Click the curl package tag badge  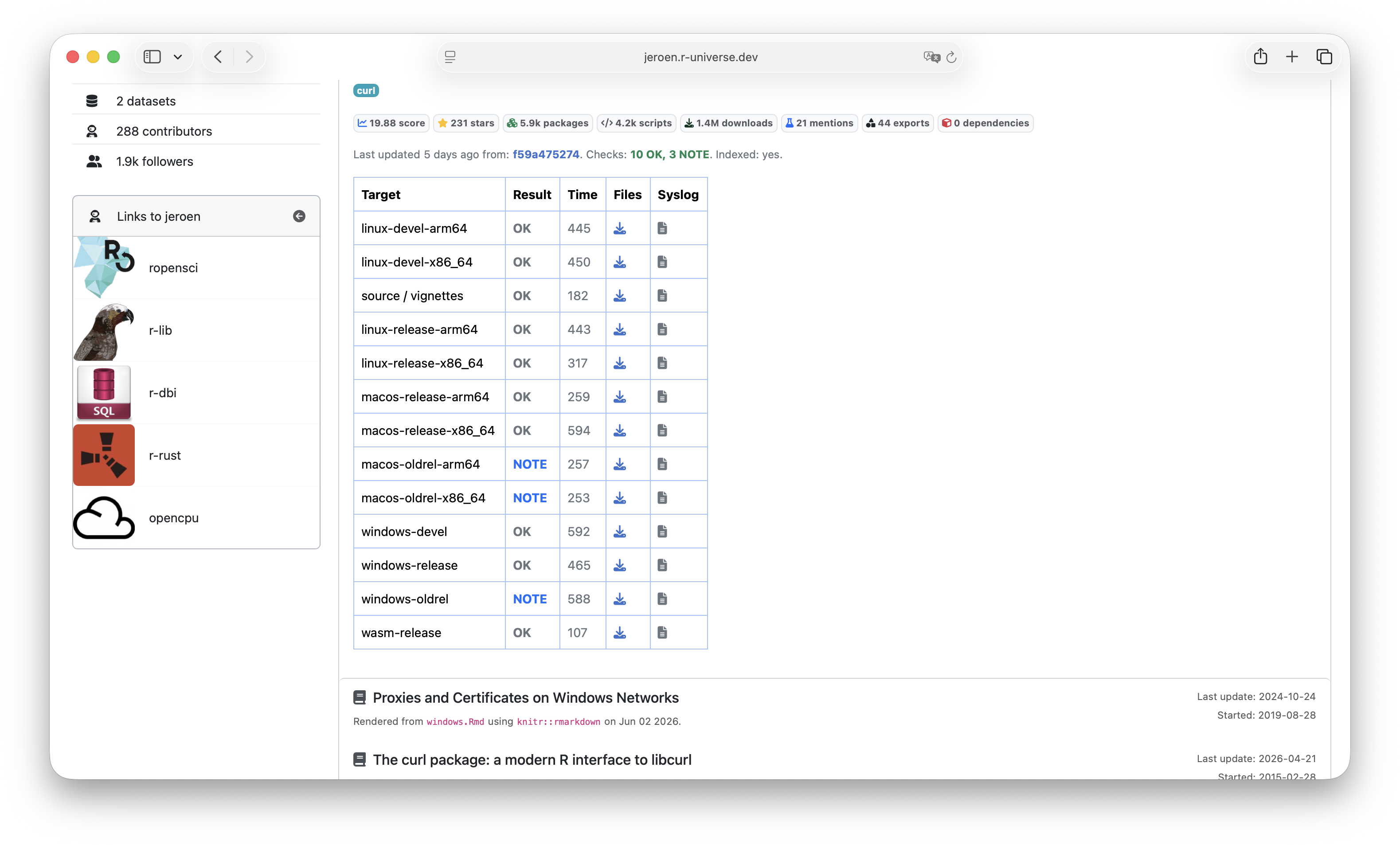(366, 90)
